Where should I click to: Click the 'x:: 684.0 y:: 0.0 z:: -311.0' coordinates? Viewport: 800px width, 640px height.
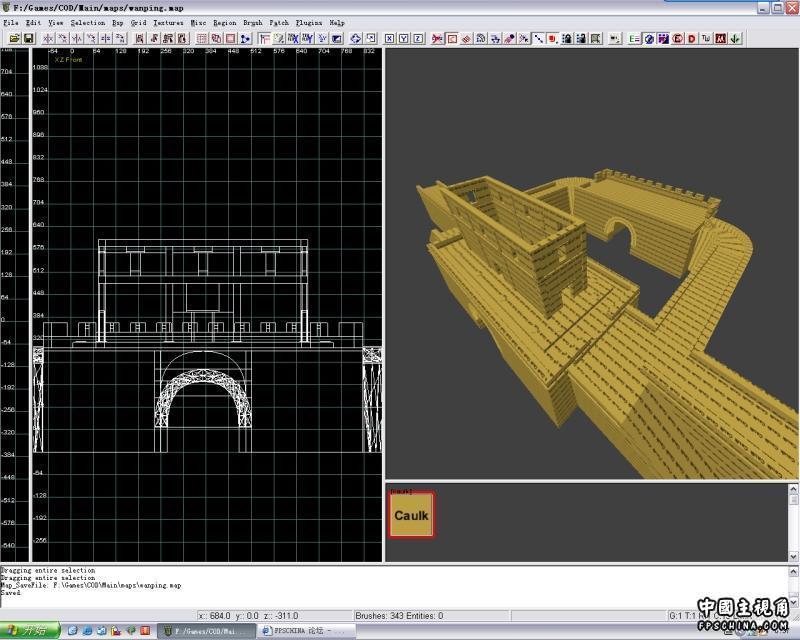(248, 616)
